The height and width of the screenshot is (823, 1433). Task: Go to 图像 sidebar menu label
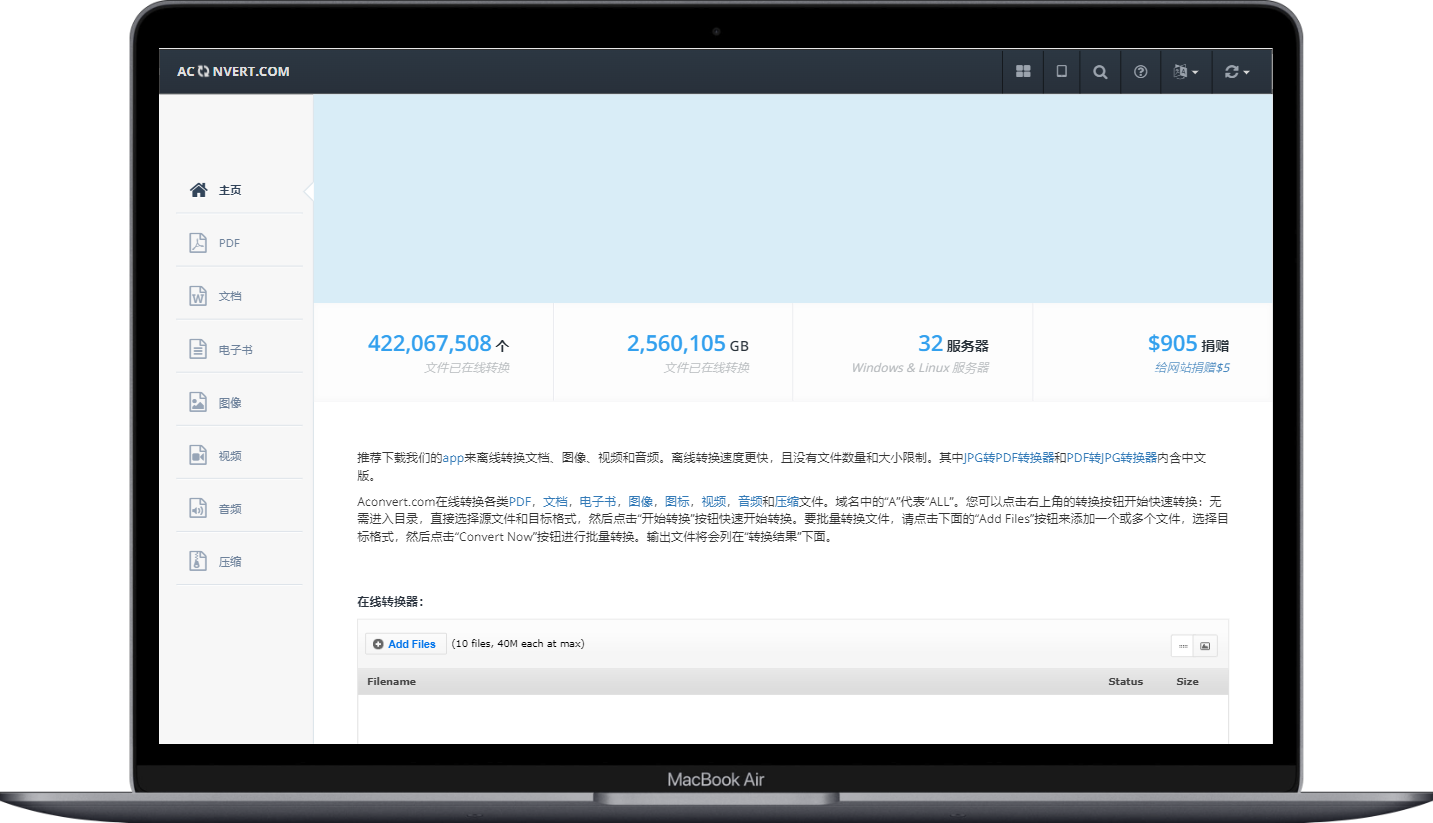[x=230, y=403]
